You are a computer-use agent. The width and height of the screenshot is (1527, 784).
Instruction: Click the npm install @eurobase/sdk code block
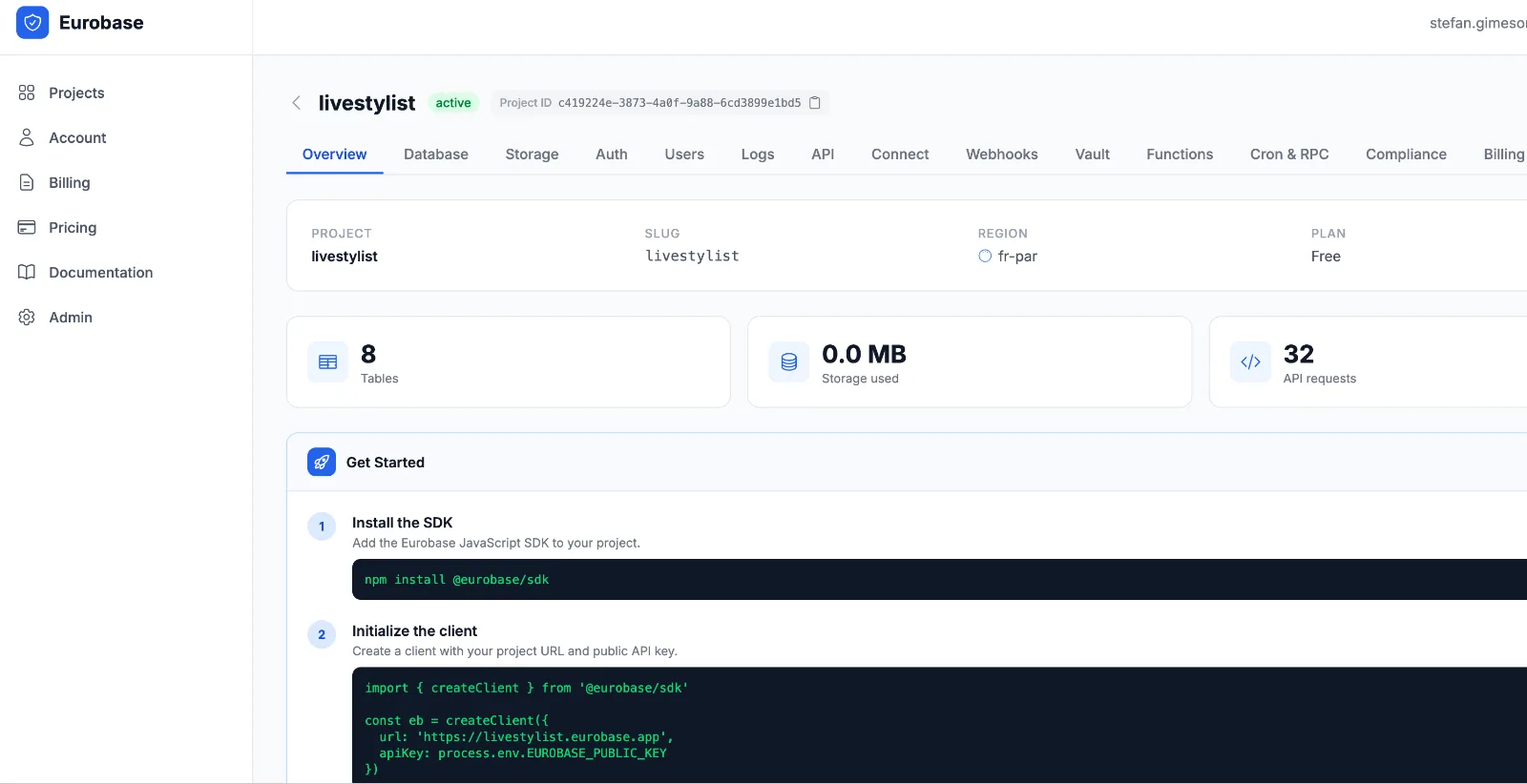939,580
